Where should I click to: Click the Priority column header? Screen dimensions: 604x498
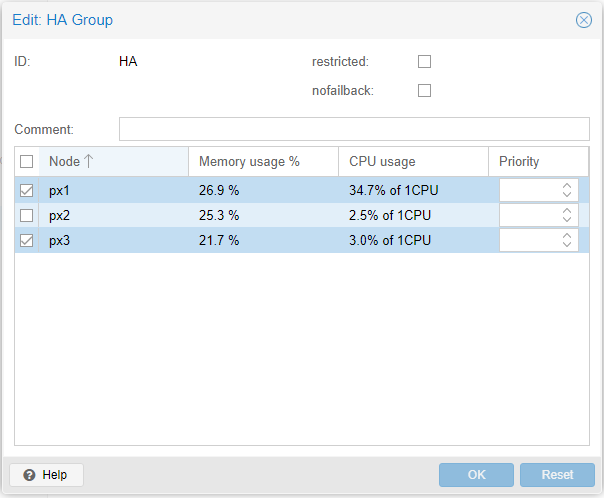point(538,162)
